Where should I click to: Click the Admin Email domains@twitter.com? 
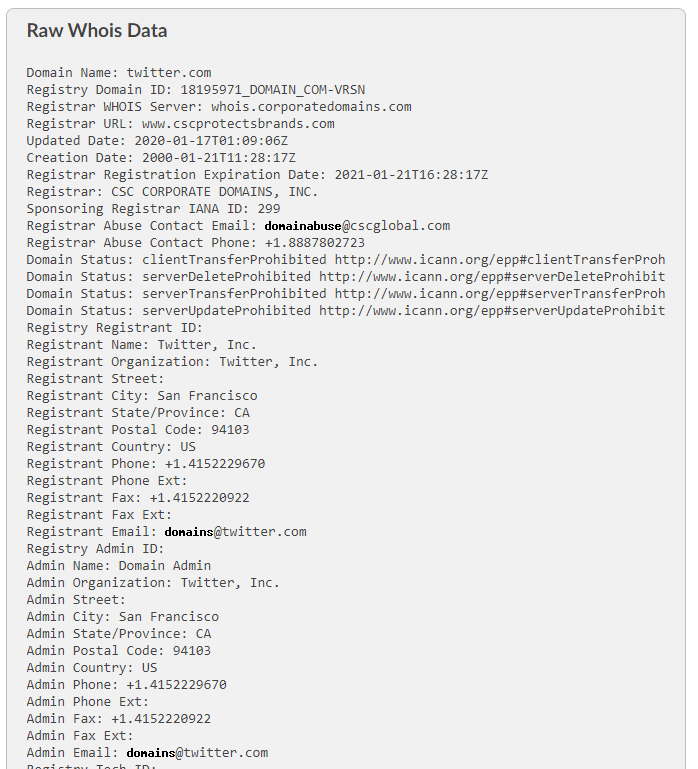pyautogui.click(x=197, y=753)
